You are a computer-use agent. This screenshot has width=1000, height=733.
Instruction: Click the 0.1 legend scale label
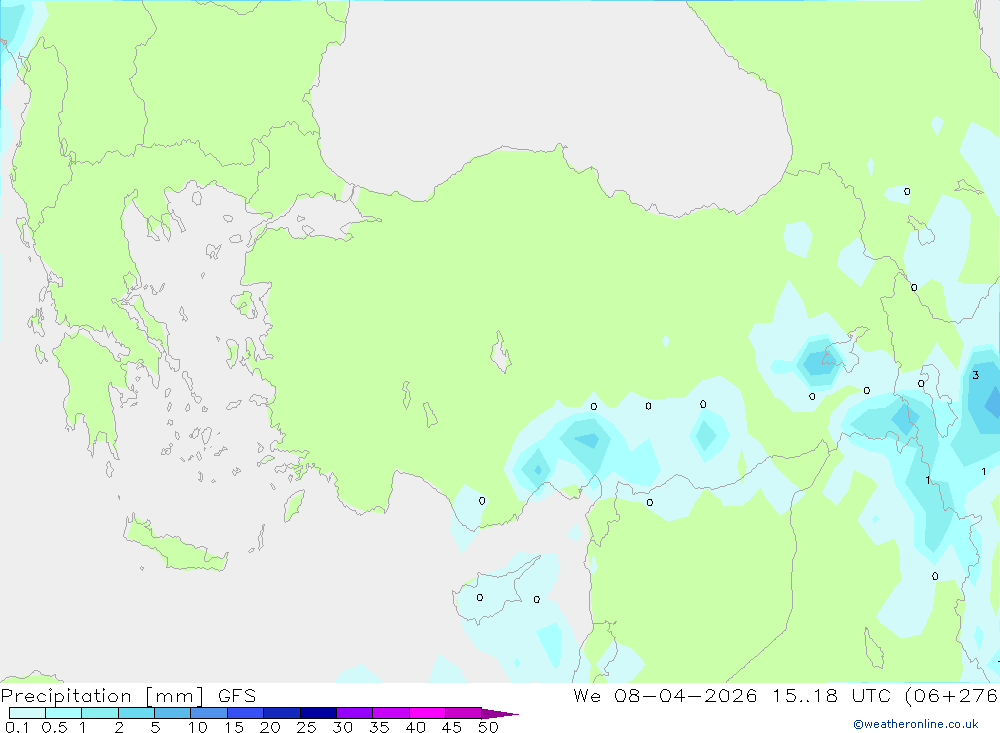(17, 727)
